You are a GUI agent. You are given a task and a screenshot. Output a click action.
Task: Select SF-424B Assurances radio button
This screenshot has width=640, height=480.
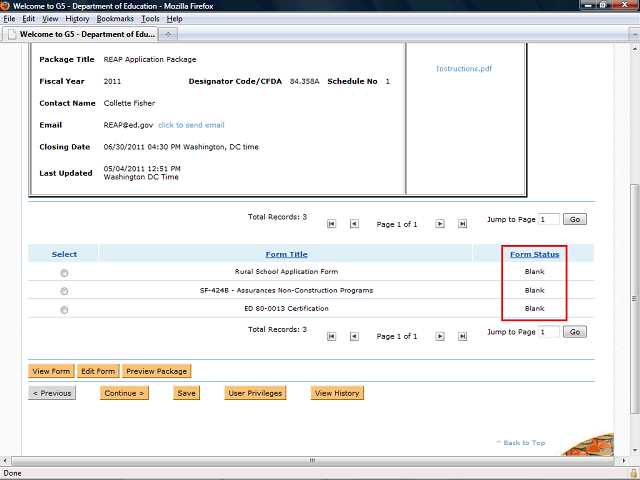click(64, 291)
